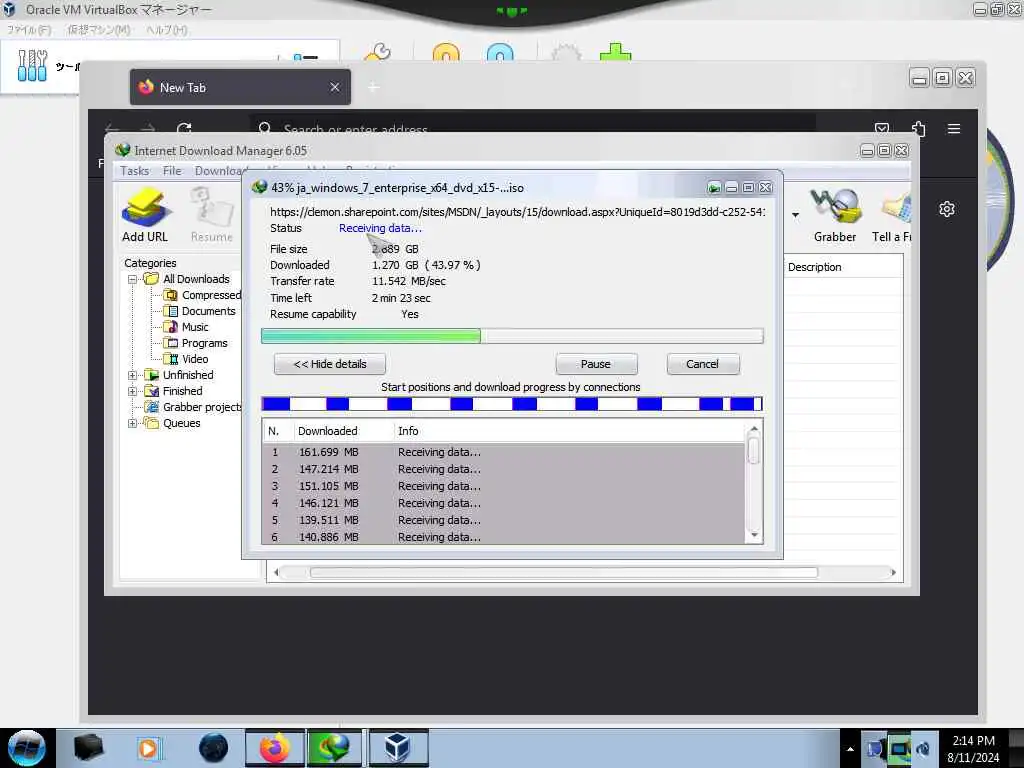Screen dimensions: 1024x768
Task: Click the Resume toolbar icon in IDM
Action: point(212,215)
